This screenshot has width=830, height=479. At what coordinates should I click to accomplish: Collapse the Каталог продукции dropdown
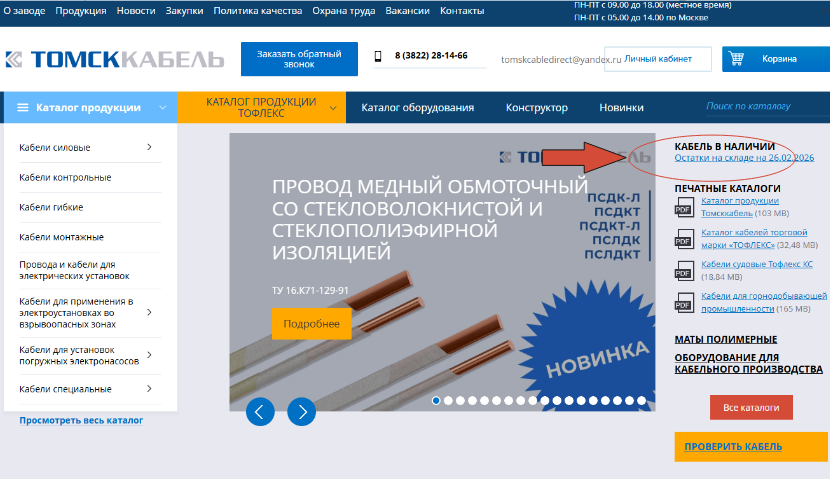point(163,108)
